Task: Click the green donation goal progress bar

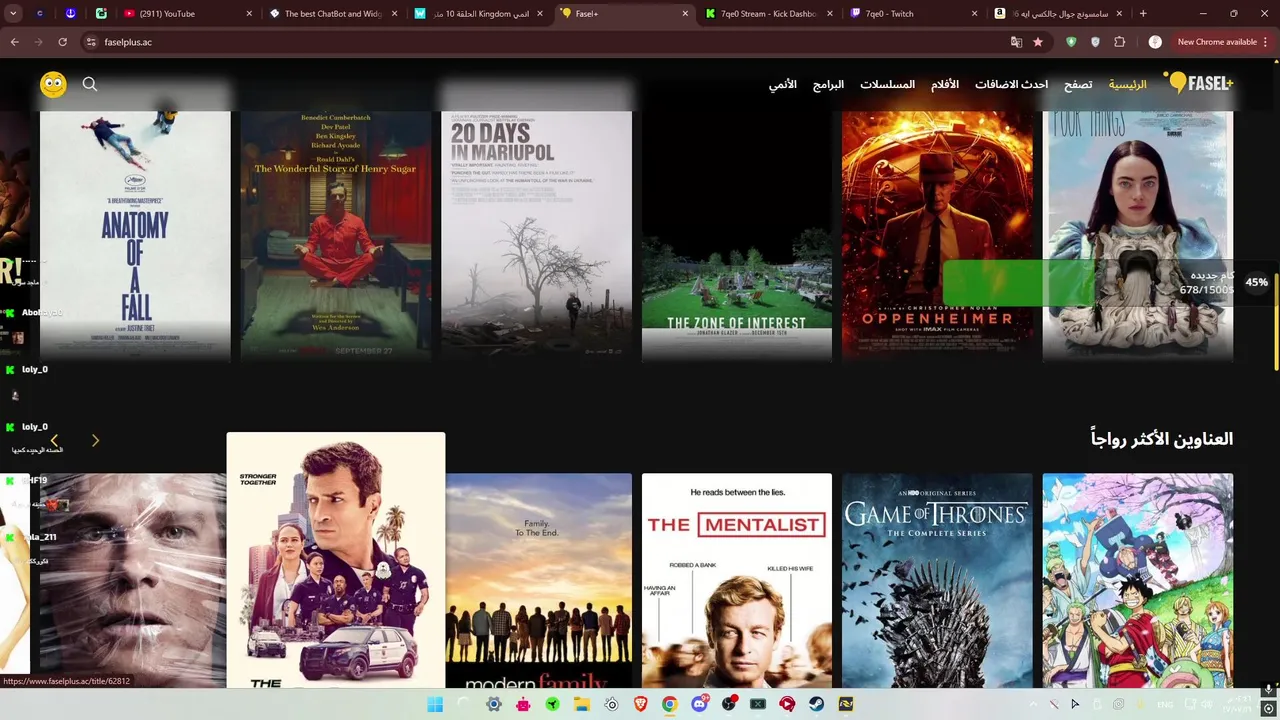Action: tap(1019, 283)
